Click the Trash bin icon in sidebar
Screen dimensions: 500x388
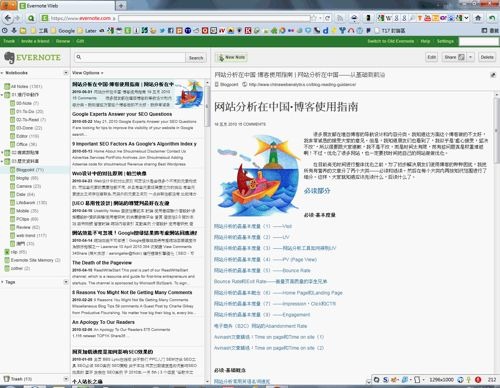click(7, 379)
